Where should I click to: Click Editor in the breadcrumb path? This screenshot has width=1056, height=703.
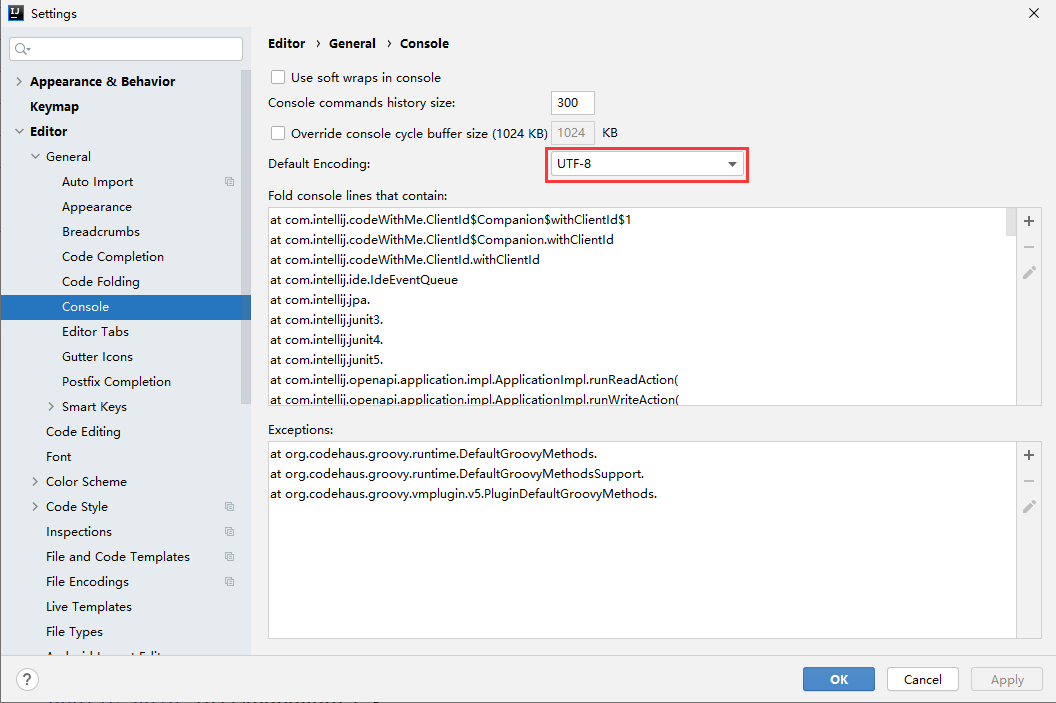pos(287,43)
